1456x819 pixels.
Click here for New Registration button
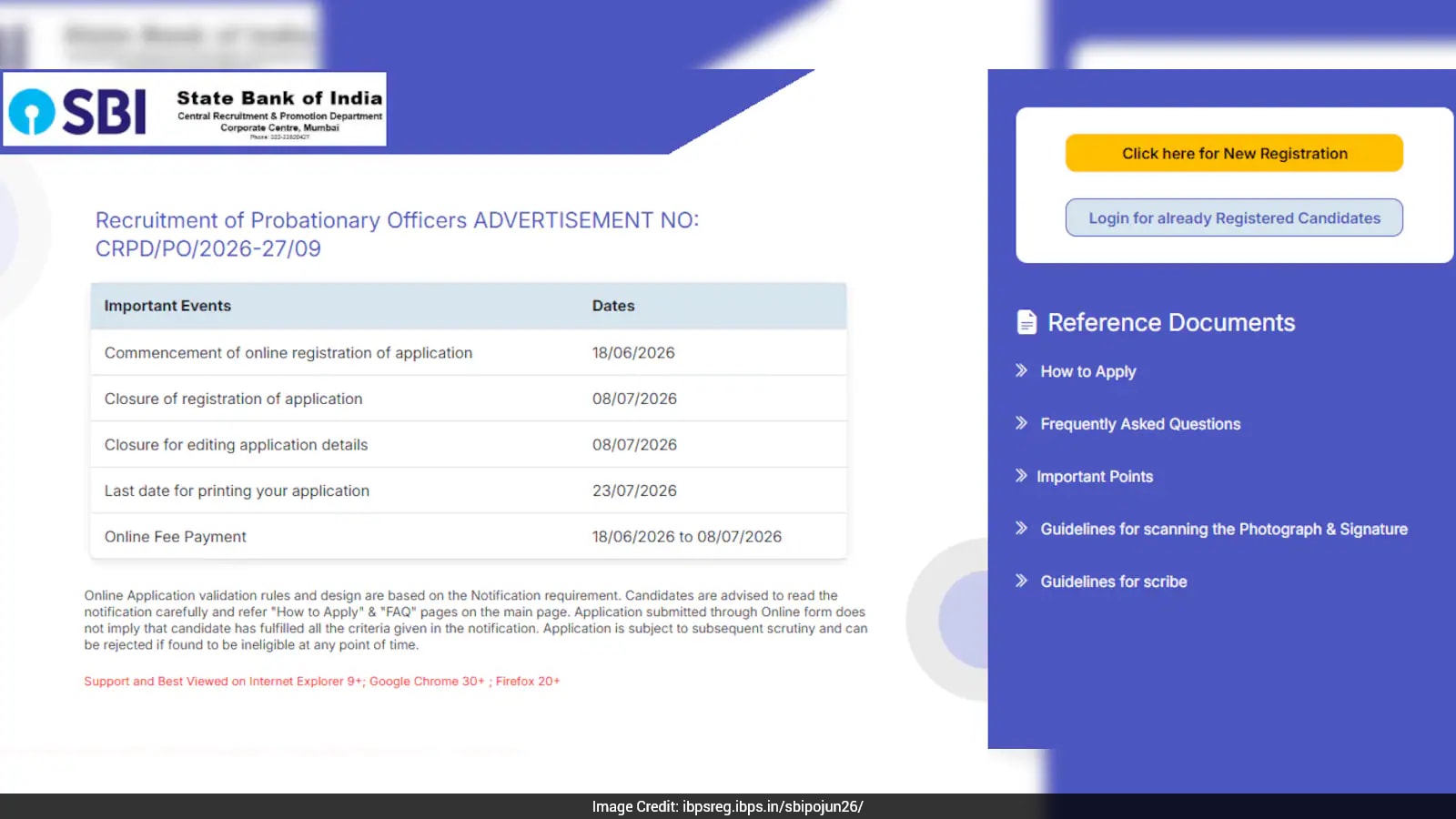pyautogui.click(x=1234, y=153)
